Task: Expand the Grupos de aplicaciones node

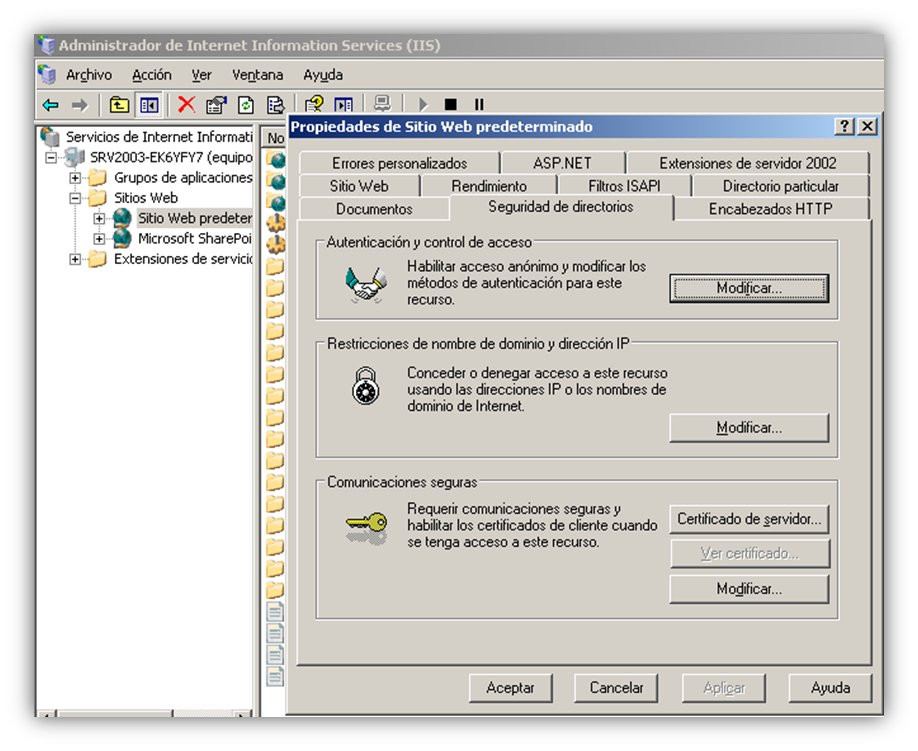Action: pyautogui.click(x=75, y=177)
